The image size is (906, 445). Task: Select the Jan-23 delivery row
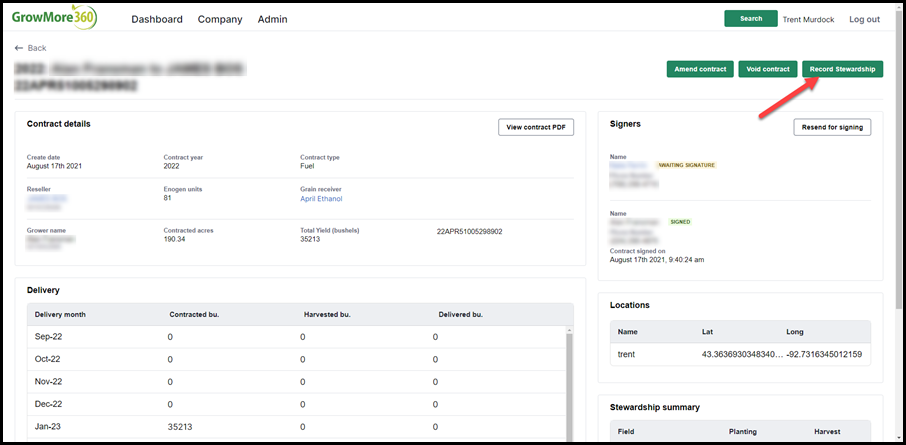[296, 427]
